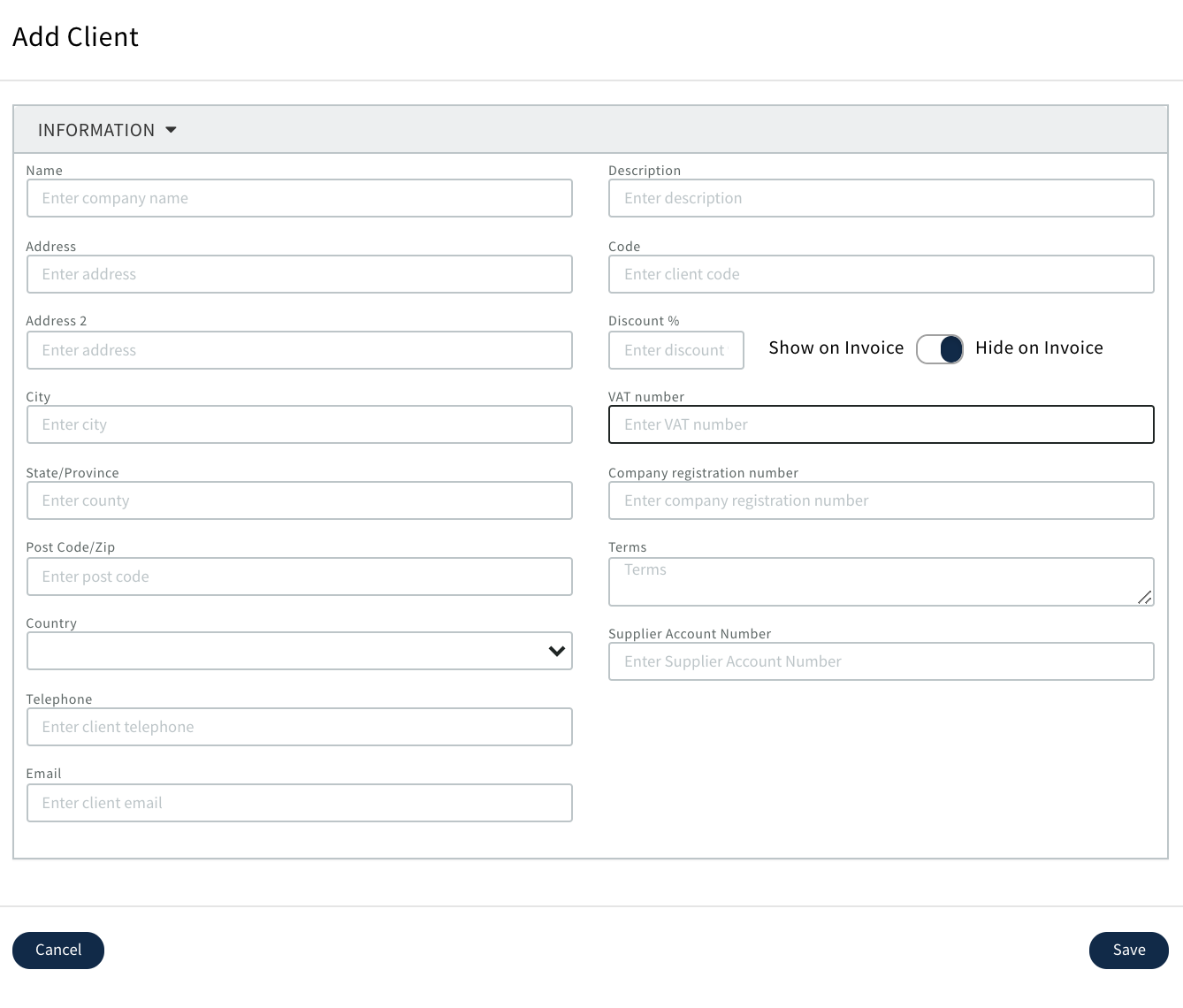Click the Address 2 input field
1183x1008 pixels.
click(299, 350)
